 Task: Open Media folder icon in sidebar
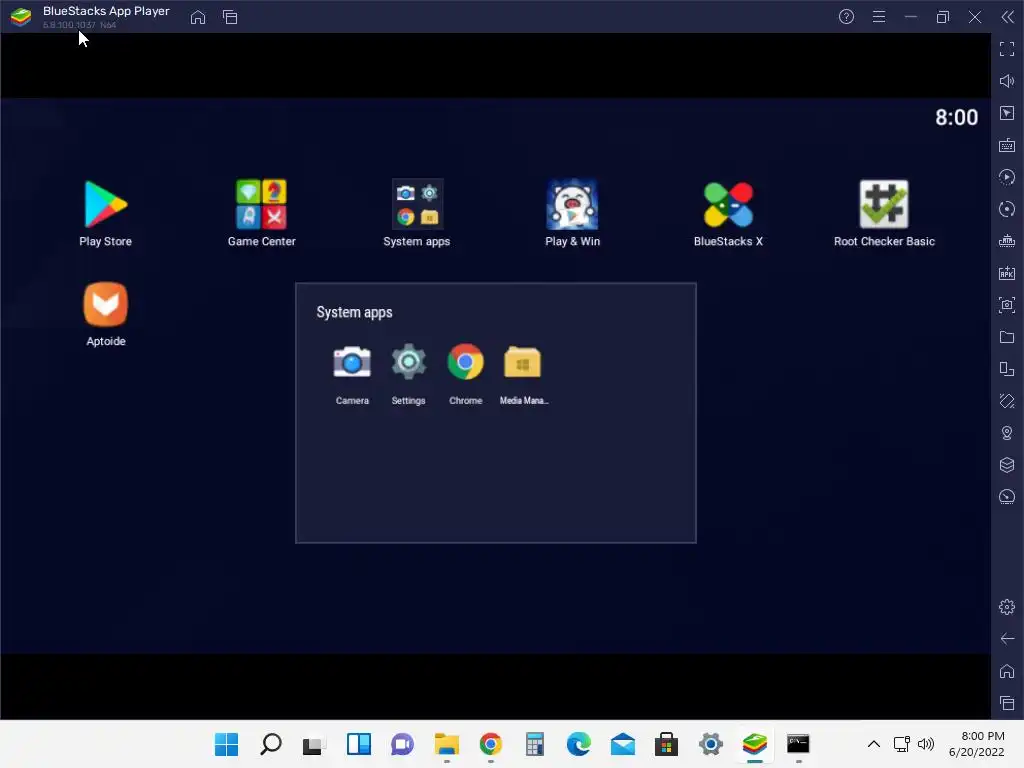[1007, 337]
